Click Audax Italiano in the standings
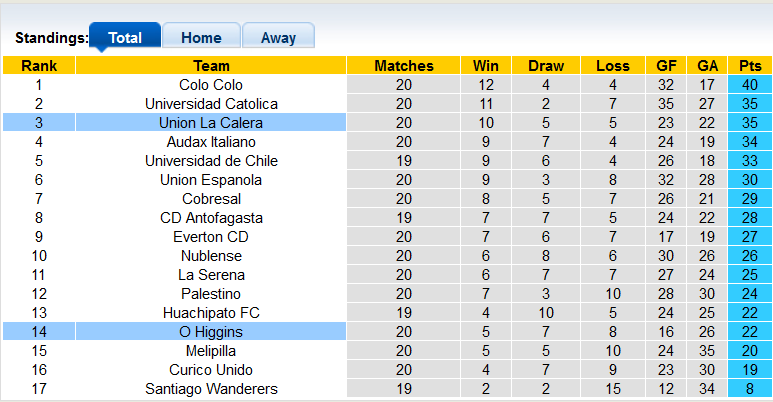773x402 pixels. 211,142
